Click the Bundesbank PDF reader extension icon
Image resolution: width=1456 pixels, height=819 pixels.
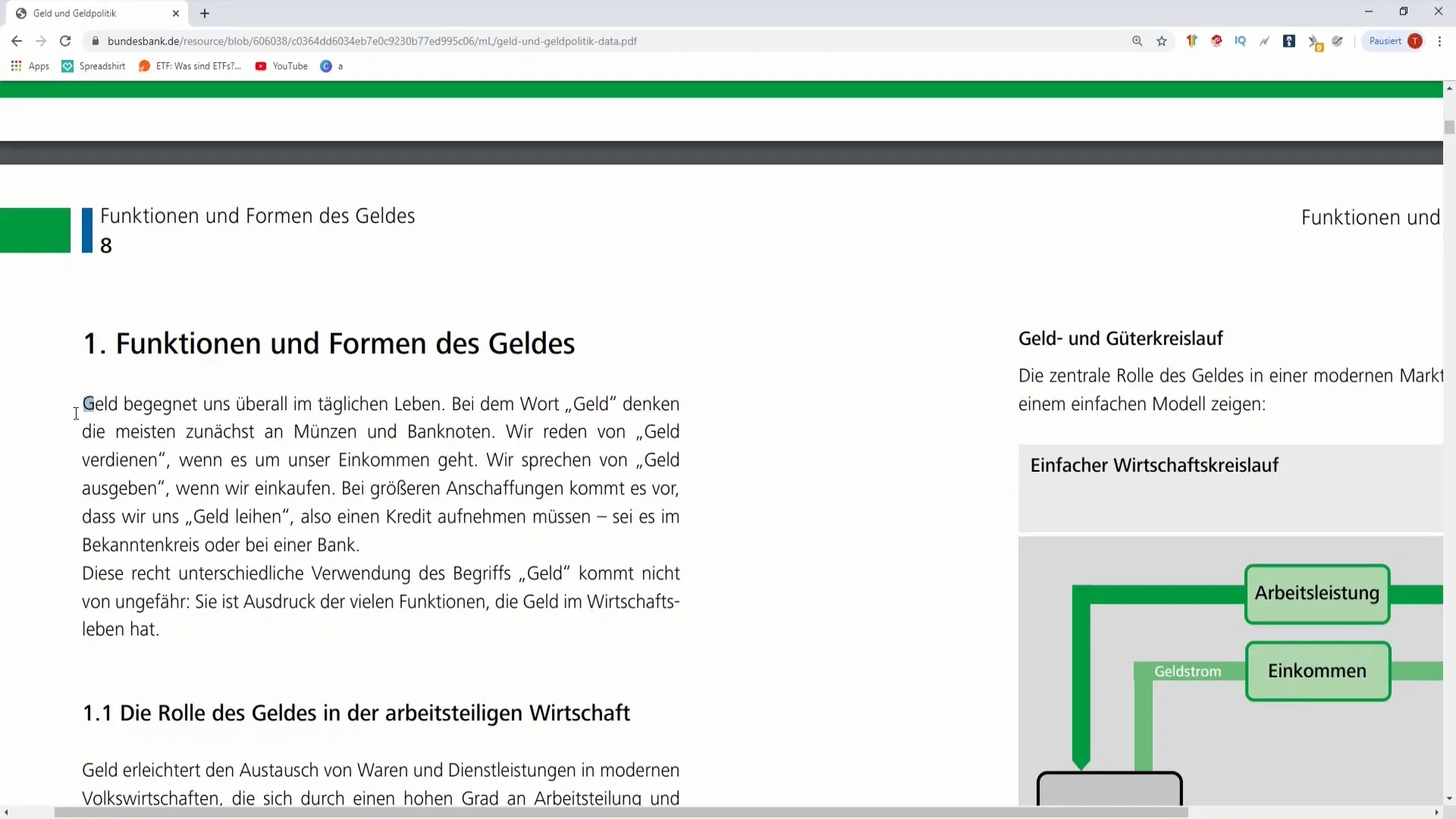point(1289,41)
